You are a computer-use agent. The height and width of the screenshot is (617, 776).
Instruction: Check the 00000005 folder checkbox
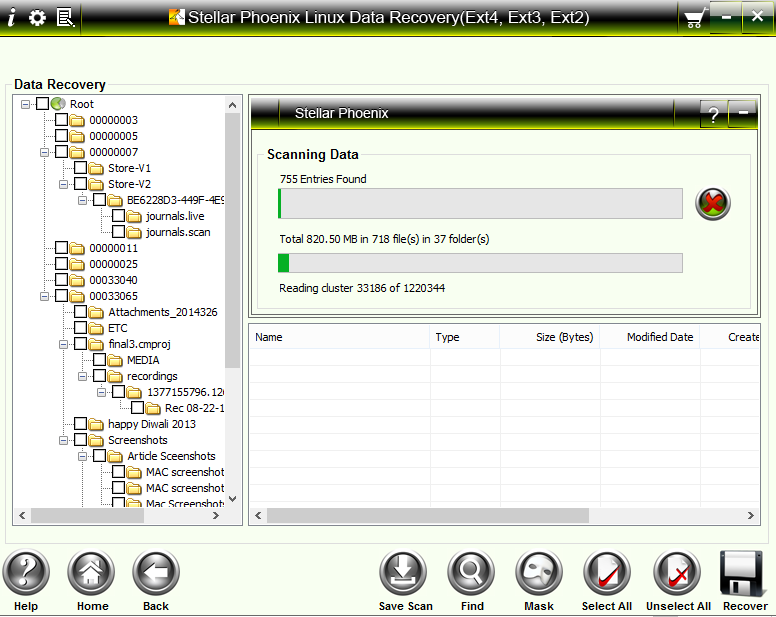click(x=61, y=136)
